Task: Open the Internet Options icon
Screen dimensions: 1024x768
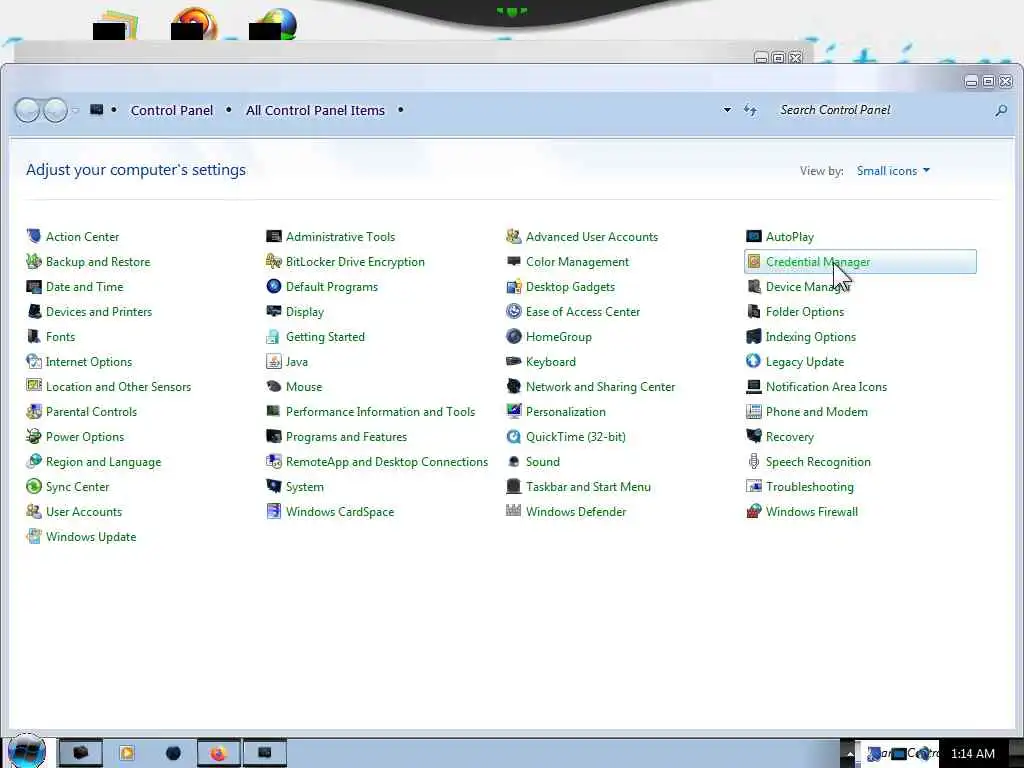Action: 34,361
